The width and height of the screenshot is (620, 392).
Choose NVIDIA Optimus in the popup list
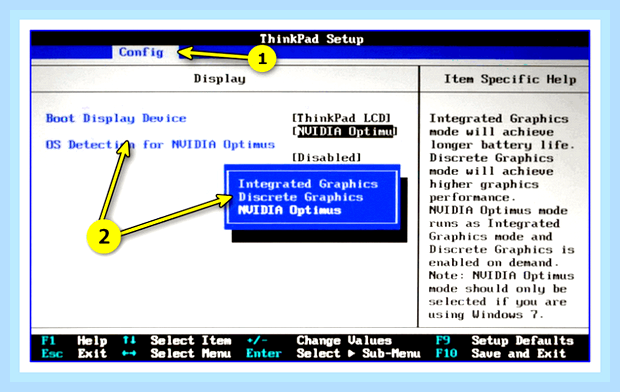coord(289,210)
